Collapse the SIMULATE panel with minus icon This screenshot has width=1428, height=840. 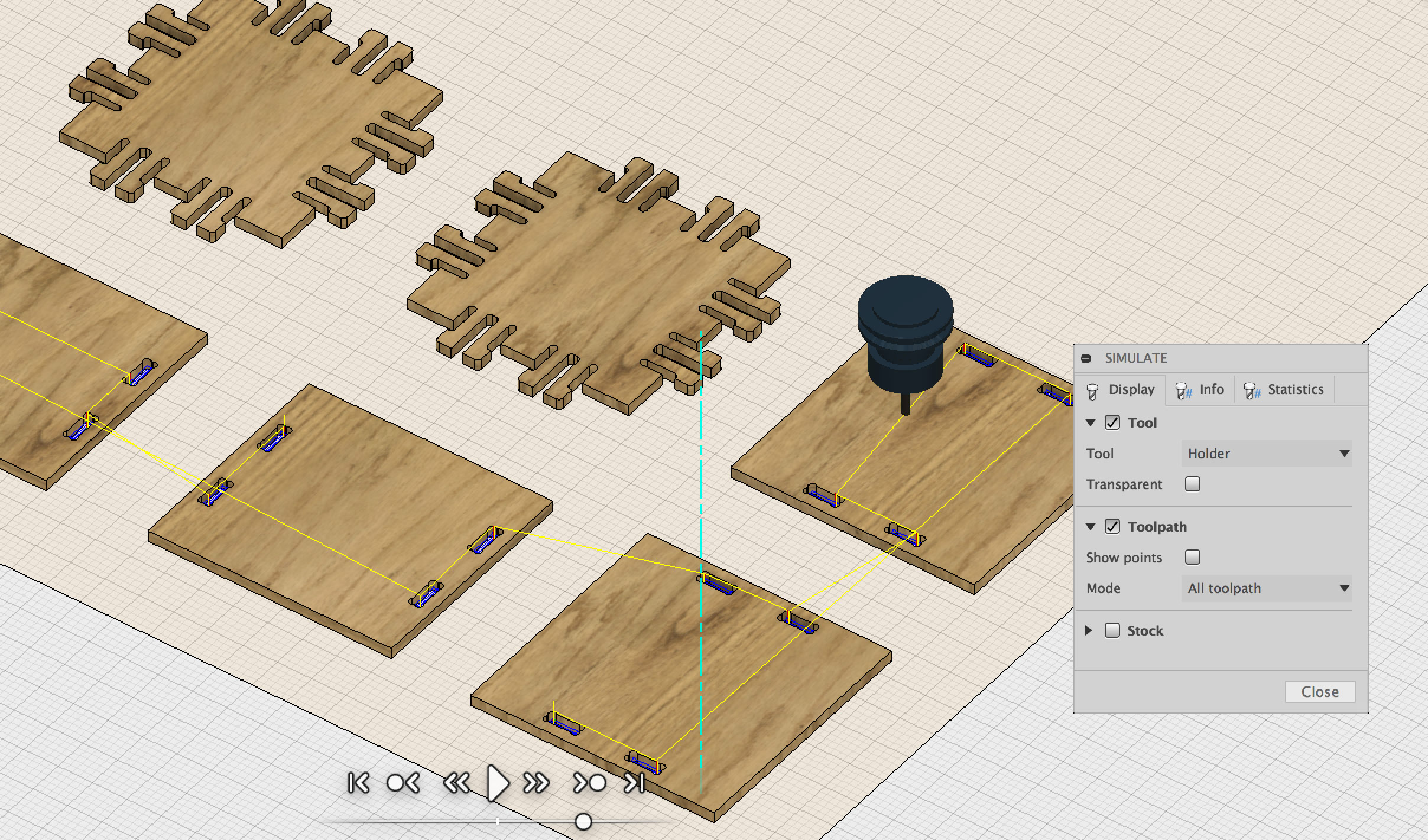tap(1086, 359)
